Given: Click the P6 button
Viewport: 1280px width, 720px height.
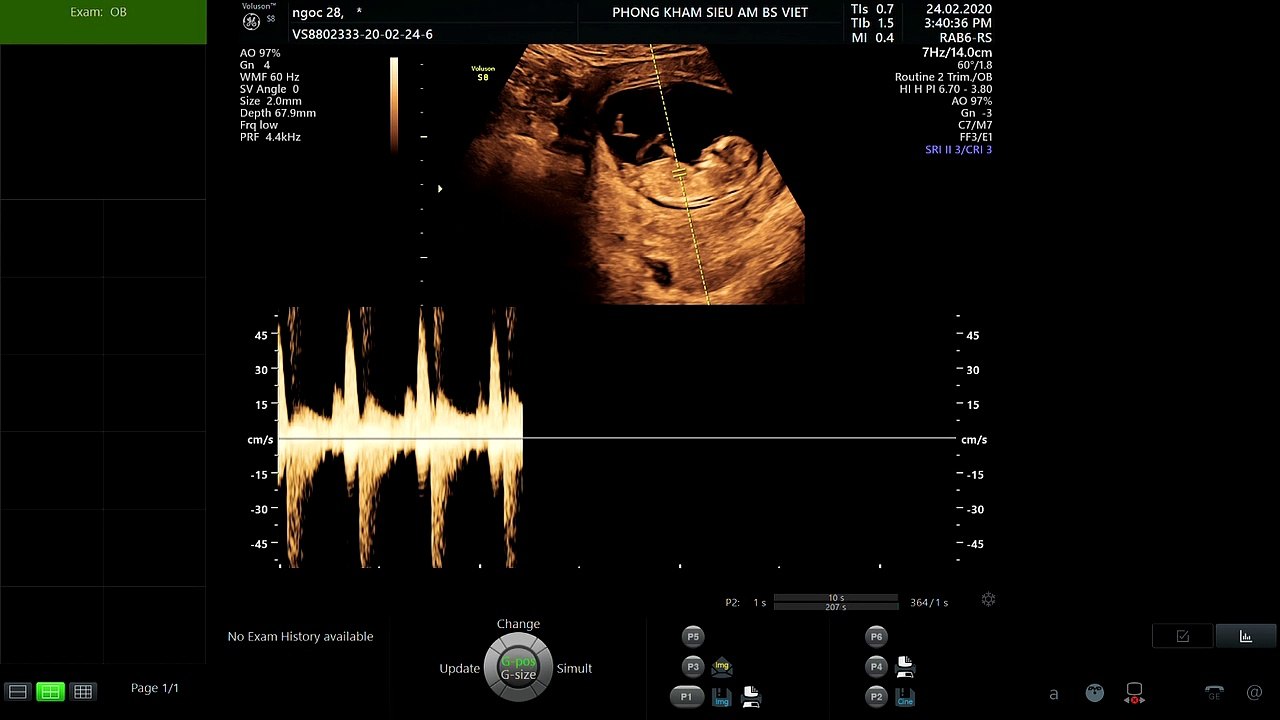Looking at the screenshot, I should click(x=876, y=636).
